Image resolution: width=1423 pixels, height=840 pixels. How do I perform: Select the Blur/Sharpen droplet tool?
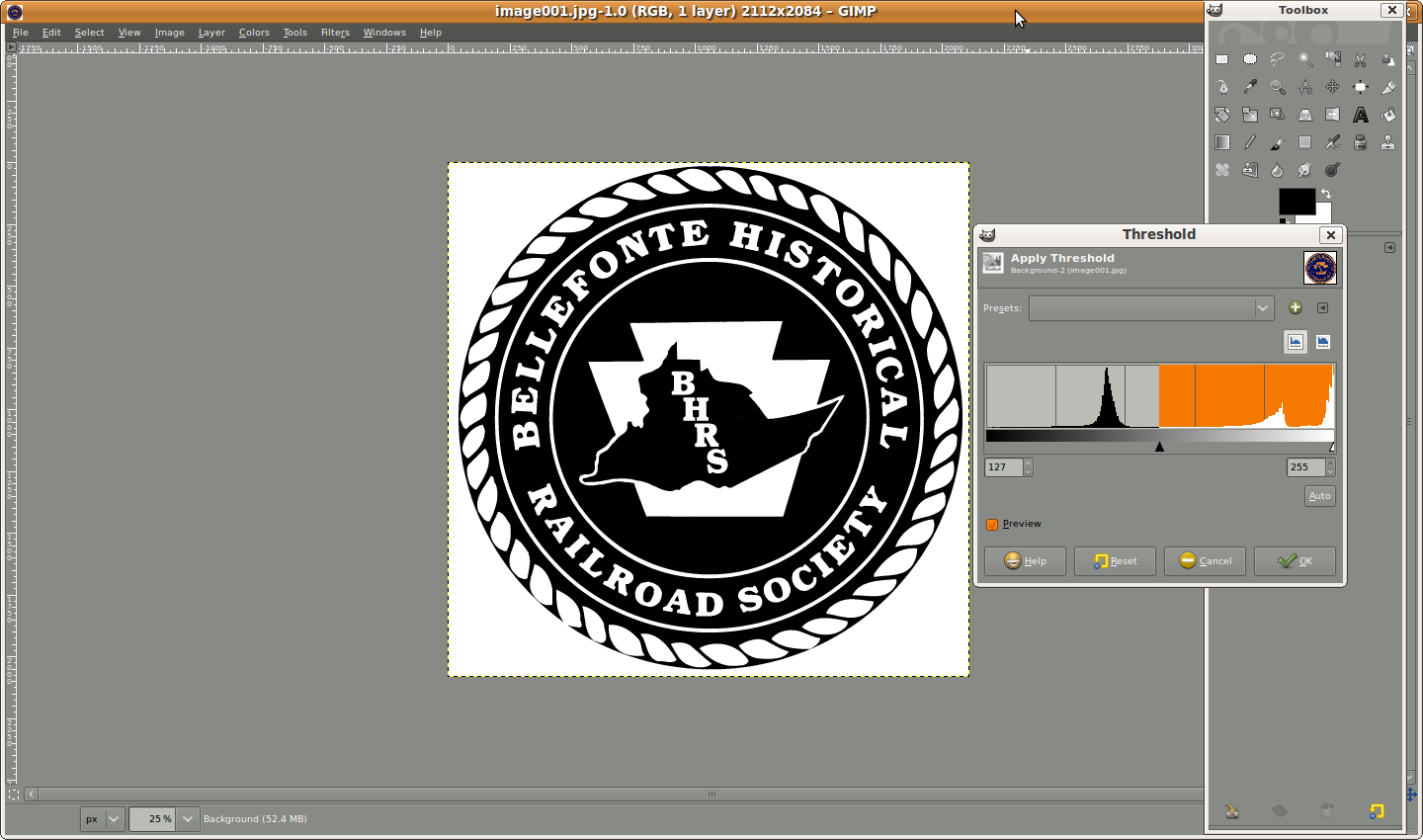tap(1278, 170)
